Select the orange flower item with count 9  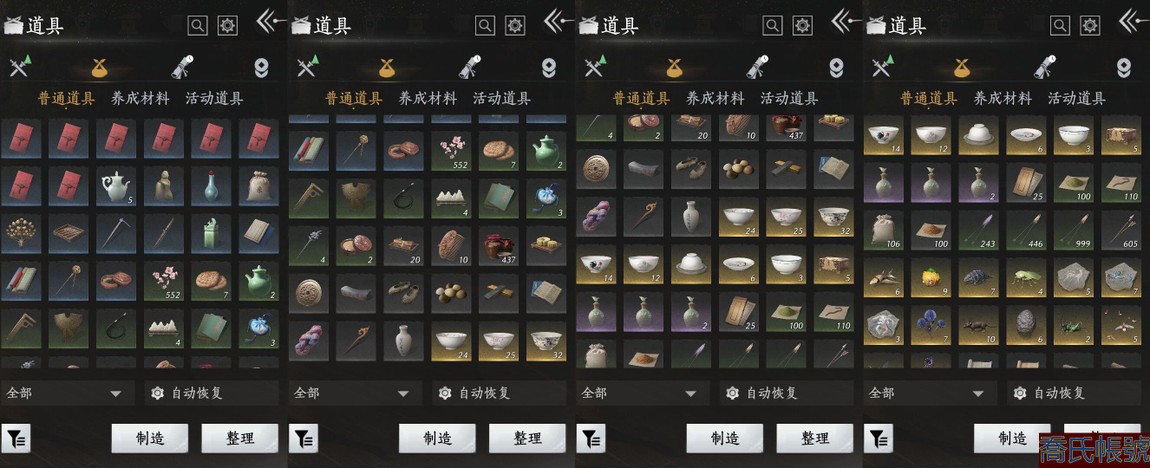[932, 277]
